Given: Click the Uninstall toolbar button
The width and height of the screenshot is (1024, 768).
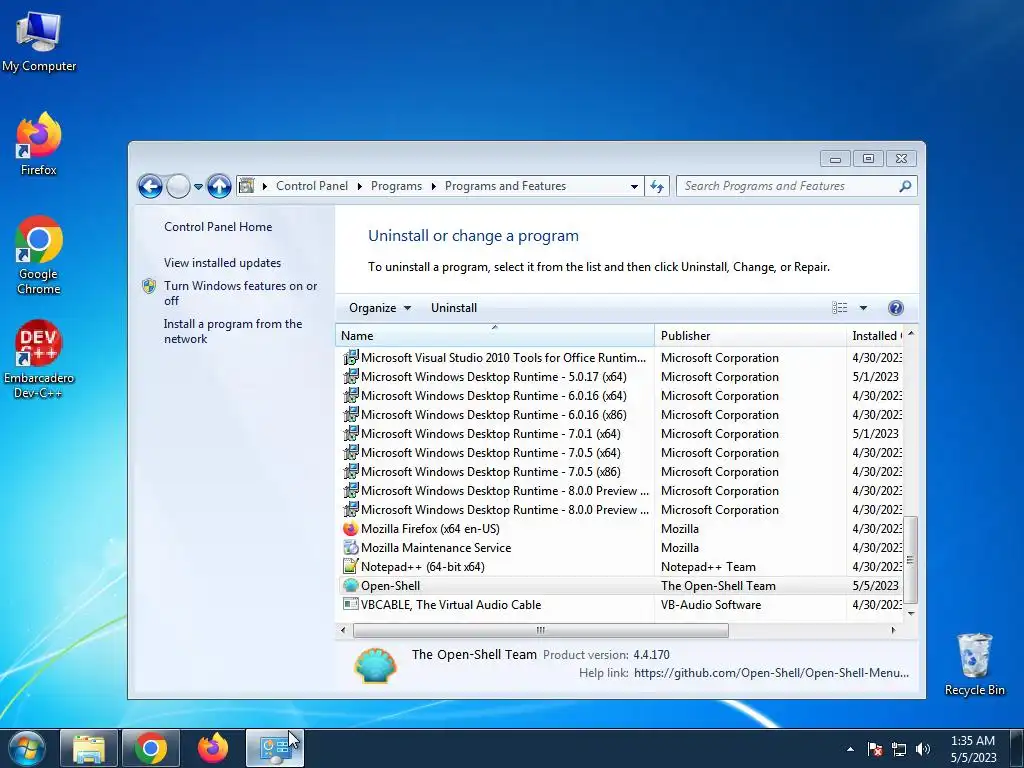Looking at the screenshot, I should click(454, 308).
